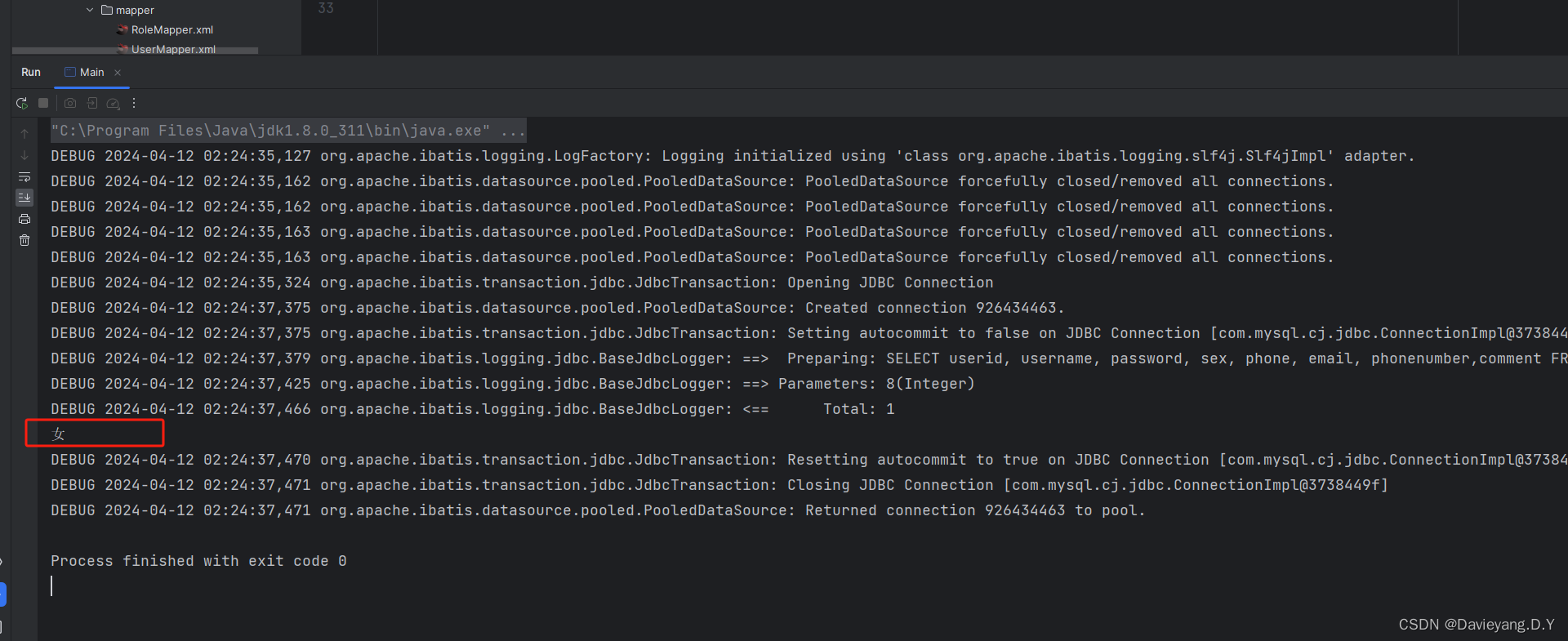Place cursor on empty console input line
The image size is (1568, 641).
point(52,585)
